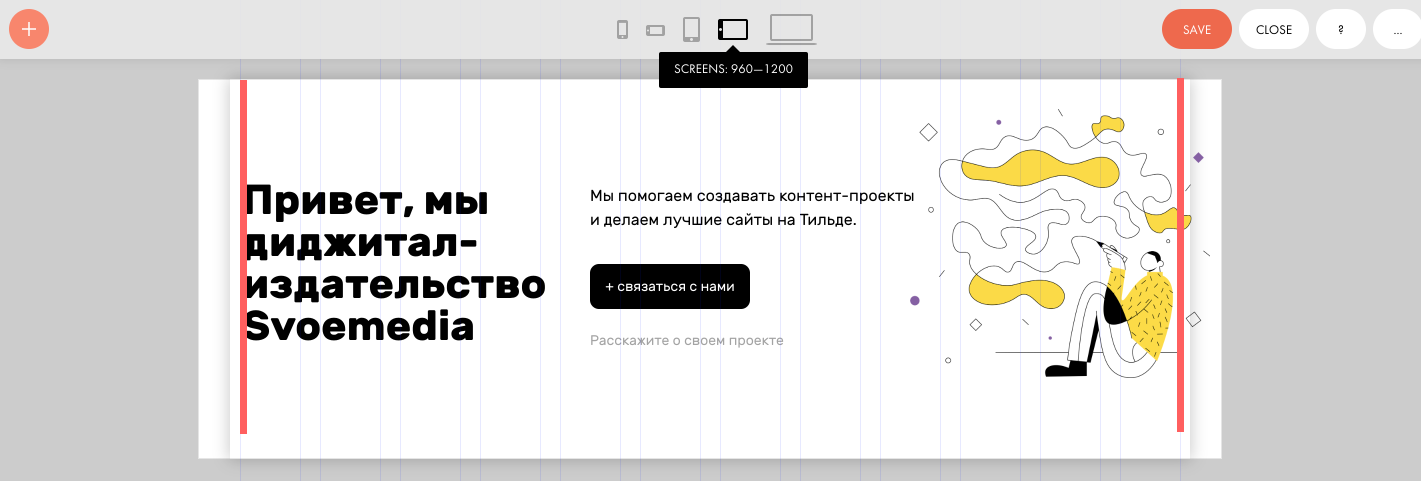Switch to desktop laptop screen icon
This screenshot has width=1421, height=481.
[x=791, y=29]
